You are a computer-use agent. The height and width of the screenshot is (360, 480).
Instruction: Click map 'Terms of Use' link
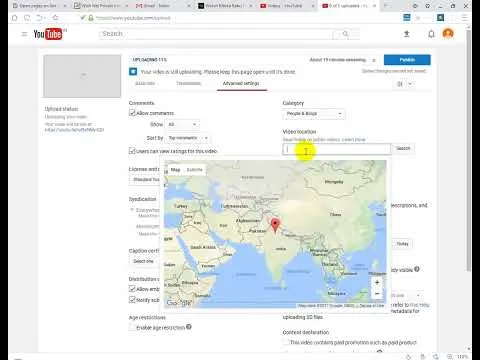372,306
